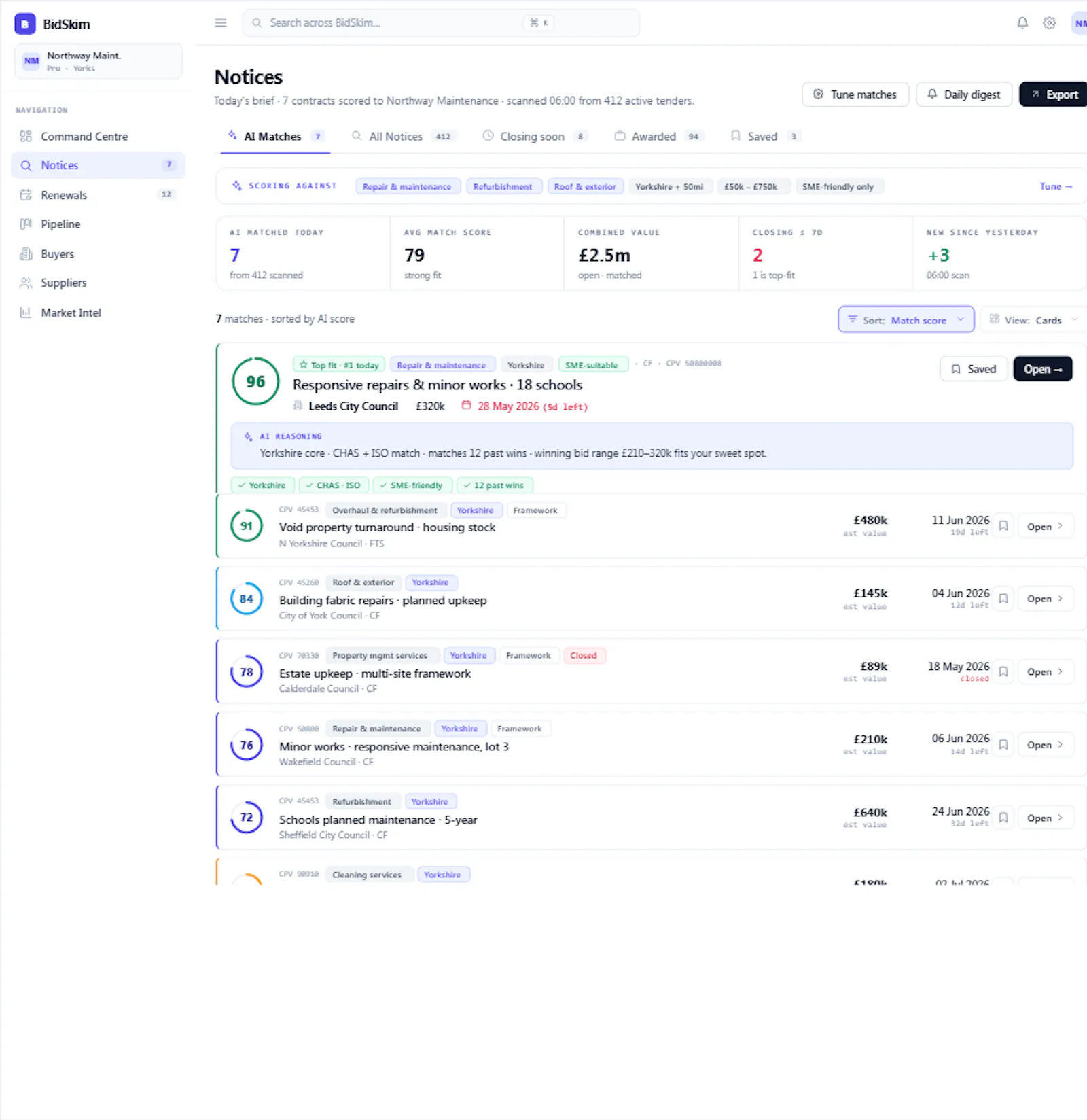Screen dimensions: 1087x1120
Task: Open the Northway Maint. workspace switcher
Action: point(99,61)
